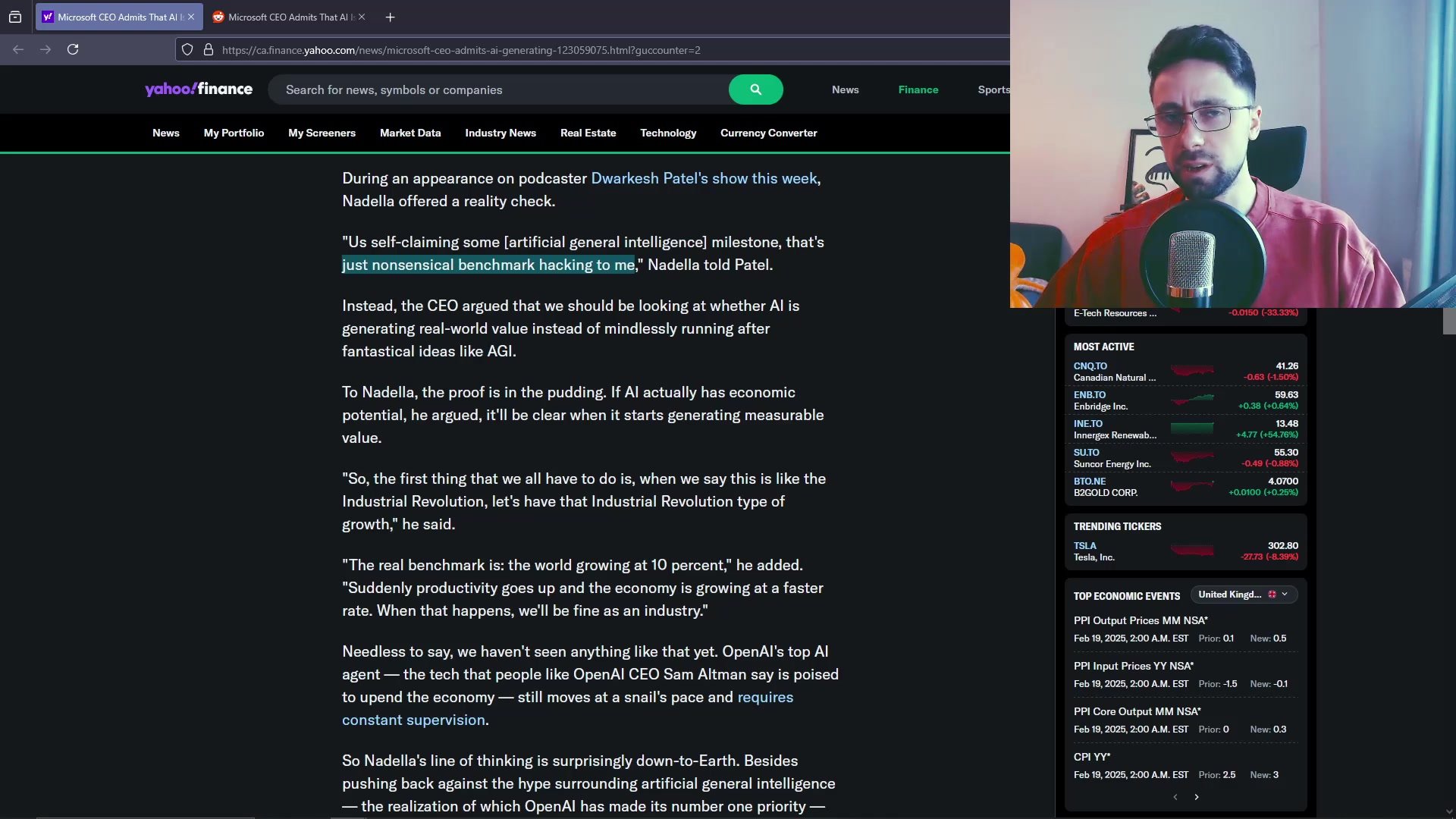Open the Sports top navigation item

(x=993, y=89)
